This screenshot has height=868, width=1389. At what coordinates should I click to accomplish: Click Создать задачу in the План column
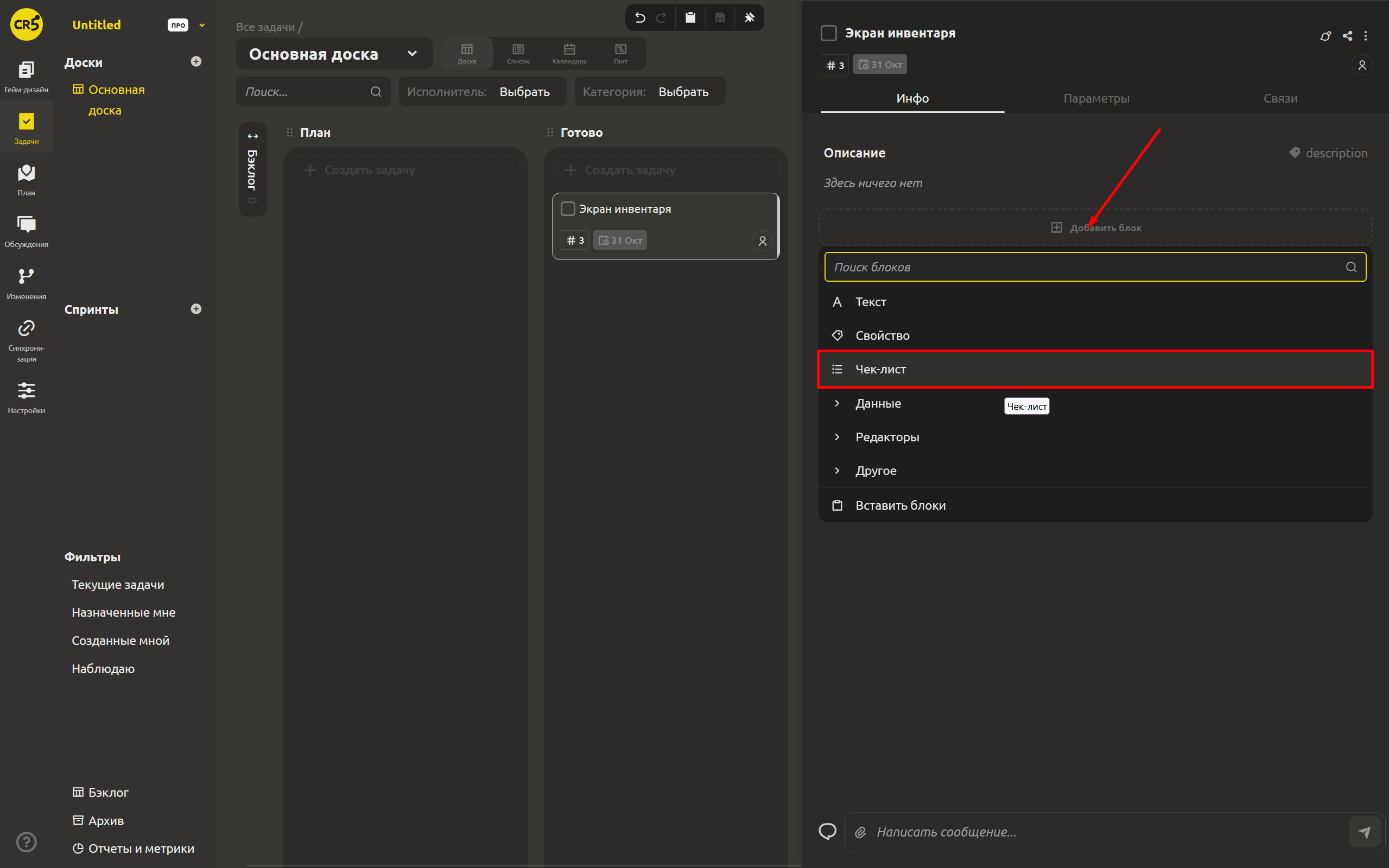coord(405,170)
